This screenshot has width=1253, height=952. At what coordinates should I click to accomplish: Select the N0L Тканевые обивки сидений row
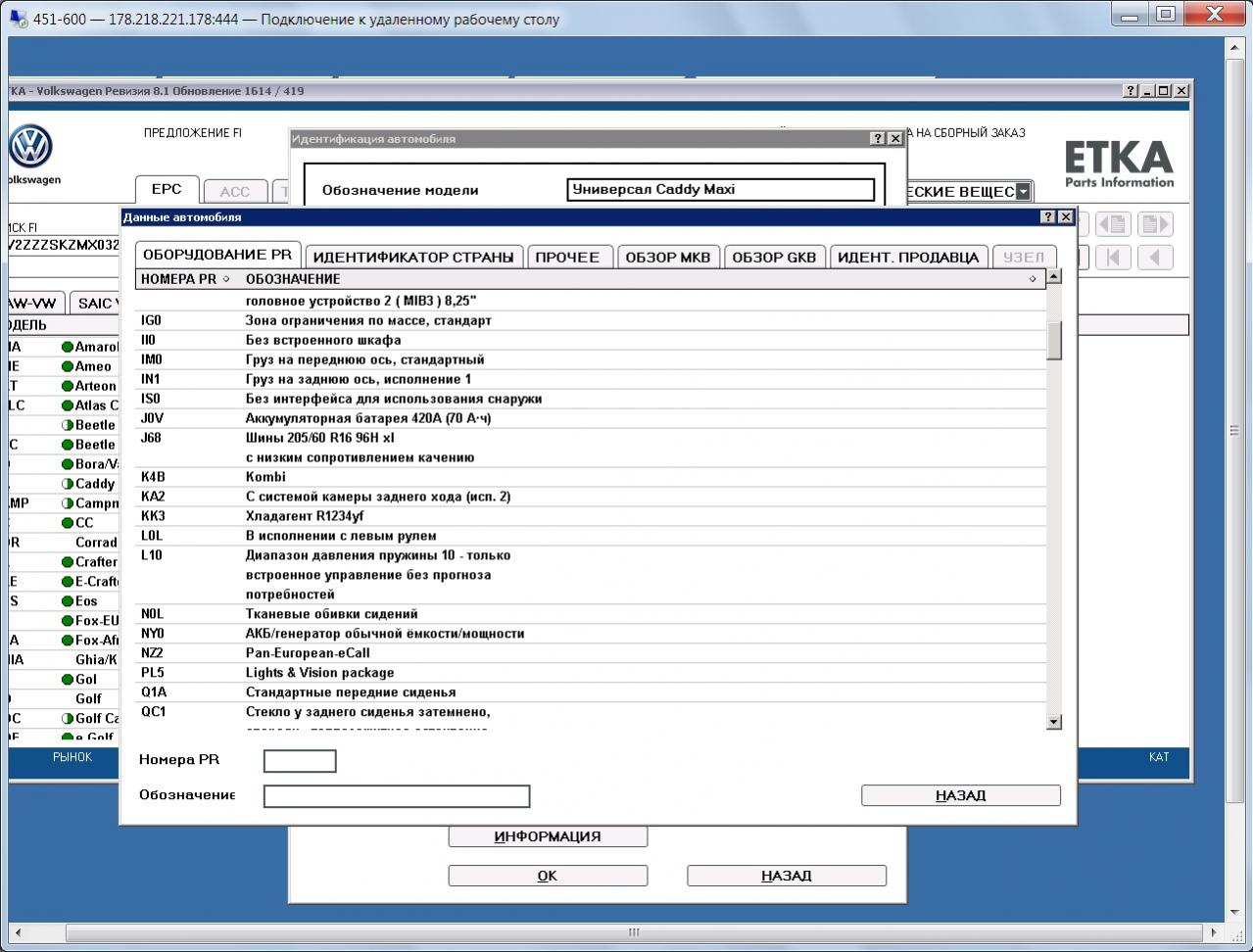591,614
